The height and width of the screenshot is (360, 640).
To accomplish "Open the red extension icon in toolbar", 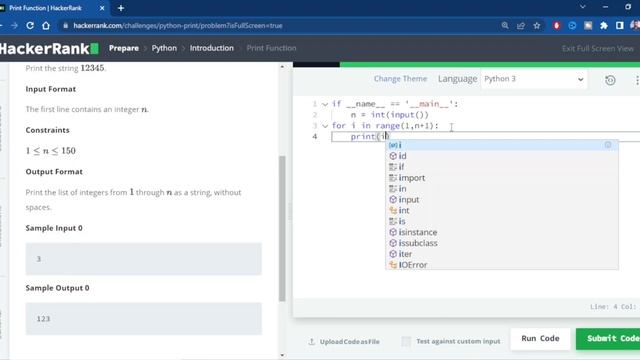I will tap(557, 25).
